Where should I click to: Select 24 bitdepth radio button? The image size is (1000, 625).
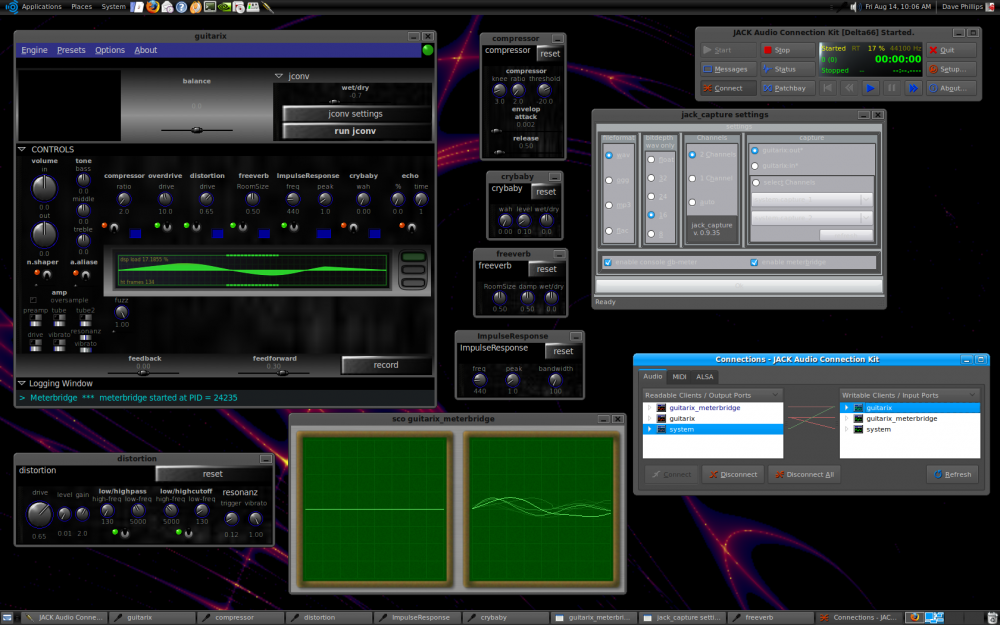pyautogui.click(x=651, y=196)
